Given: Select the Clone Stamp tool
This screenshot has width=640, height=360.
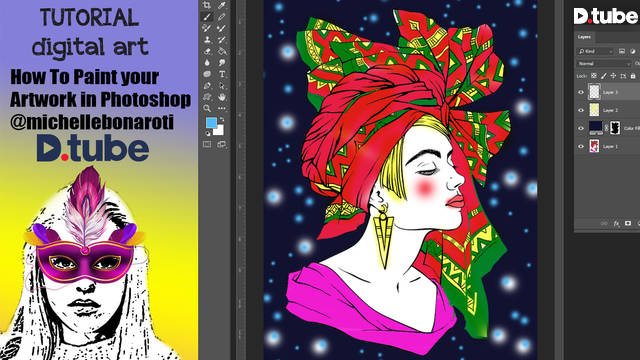Looking at the screenshot, I should click(207, 40).
